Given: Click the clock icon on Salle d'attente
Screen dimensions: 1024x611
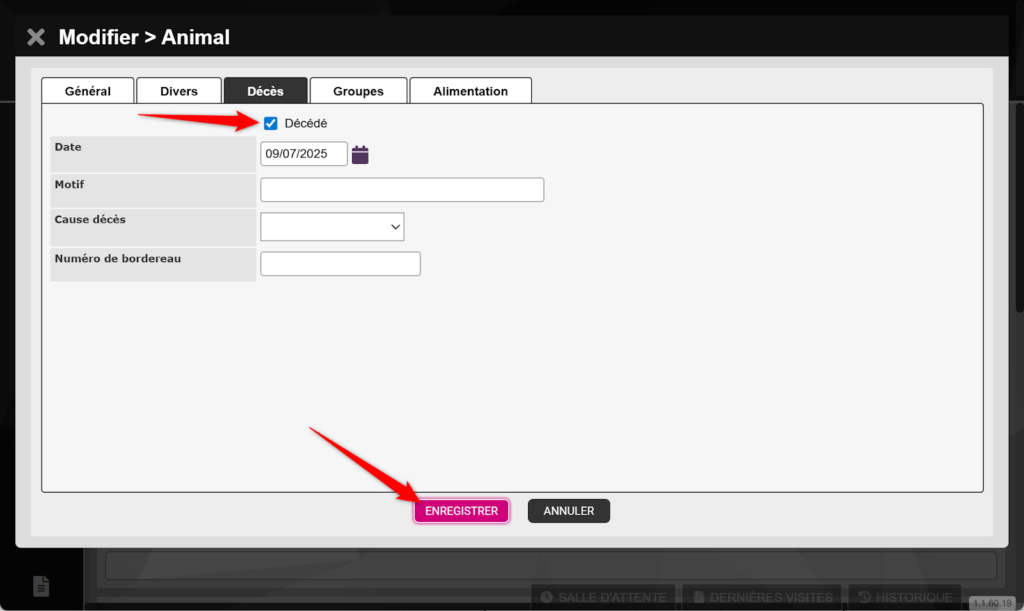Looking at the screenshot, I should point(546,597).
